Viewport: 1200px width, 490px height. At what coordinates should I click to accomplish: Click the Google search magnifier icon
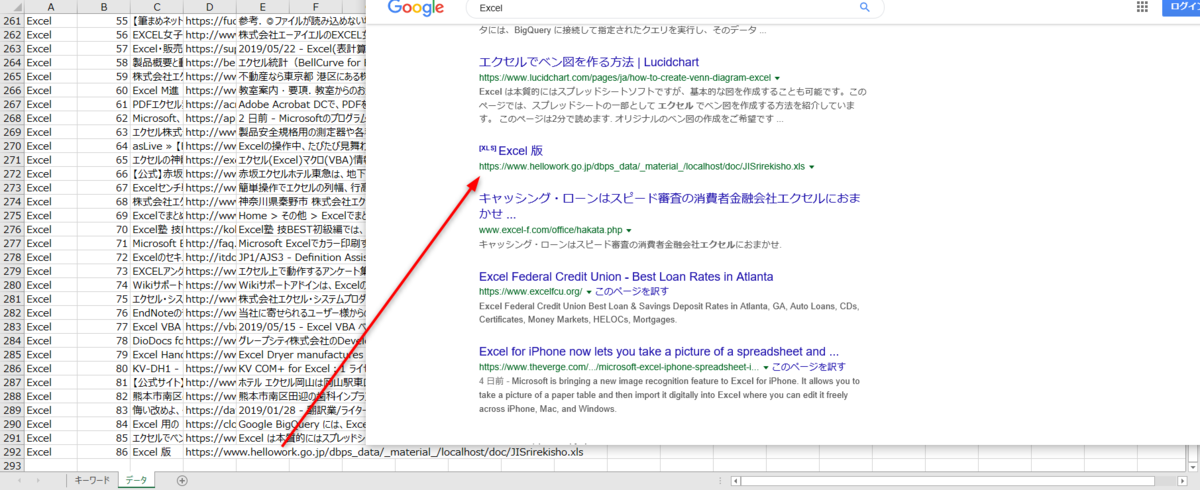(865, 7)
